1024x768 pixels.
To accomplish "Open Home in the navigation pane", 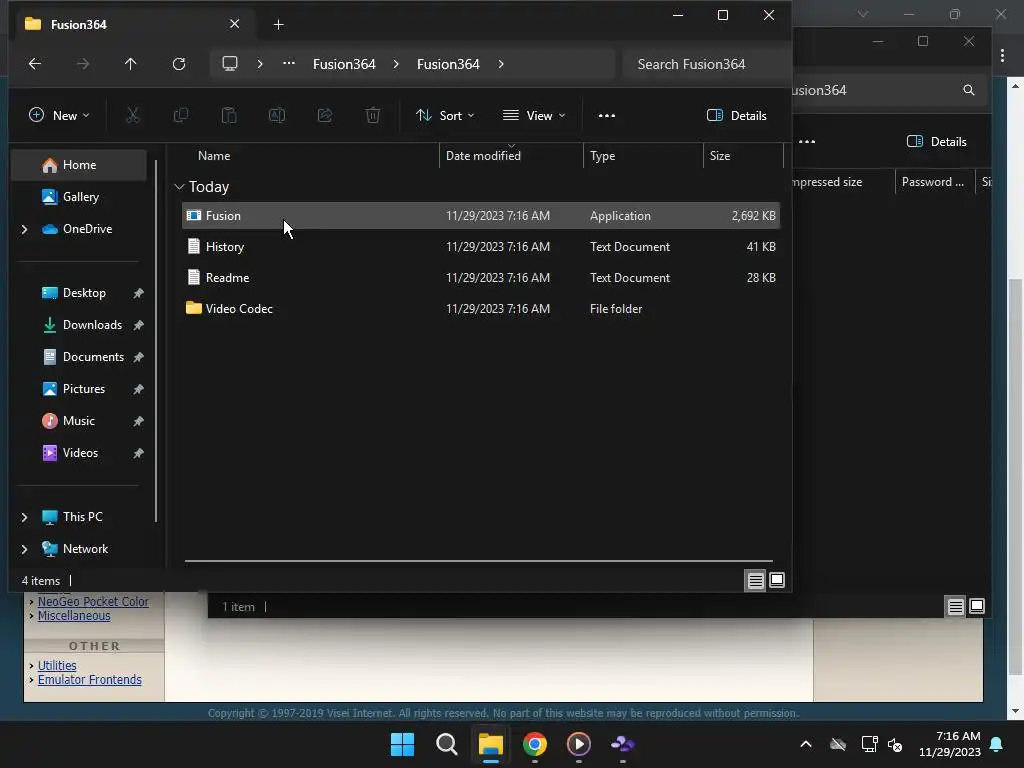I will (79, 165).
